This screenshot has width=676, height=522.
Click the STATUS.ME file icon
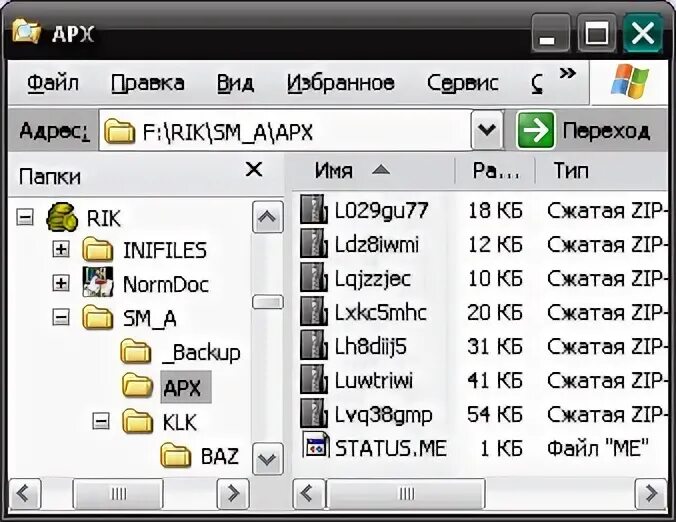(316, 445)
